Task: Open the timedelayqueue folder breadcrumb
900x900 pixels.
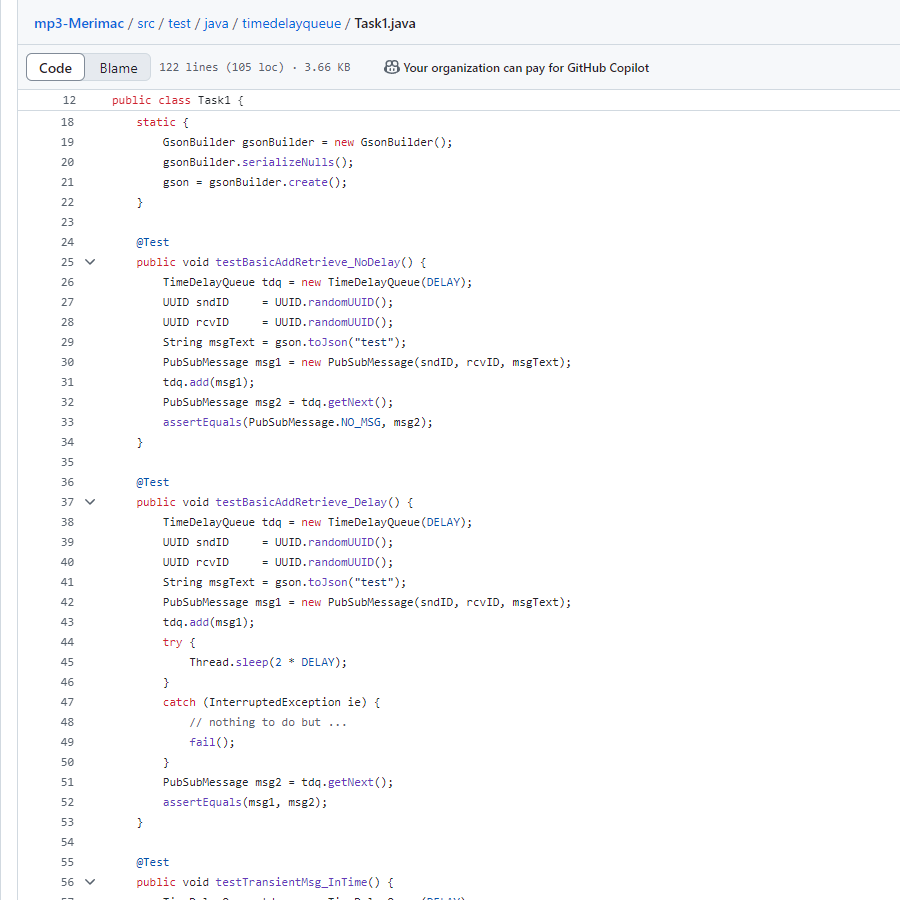Action: (291, 24)
